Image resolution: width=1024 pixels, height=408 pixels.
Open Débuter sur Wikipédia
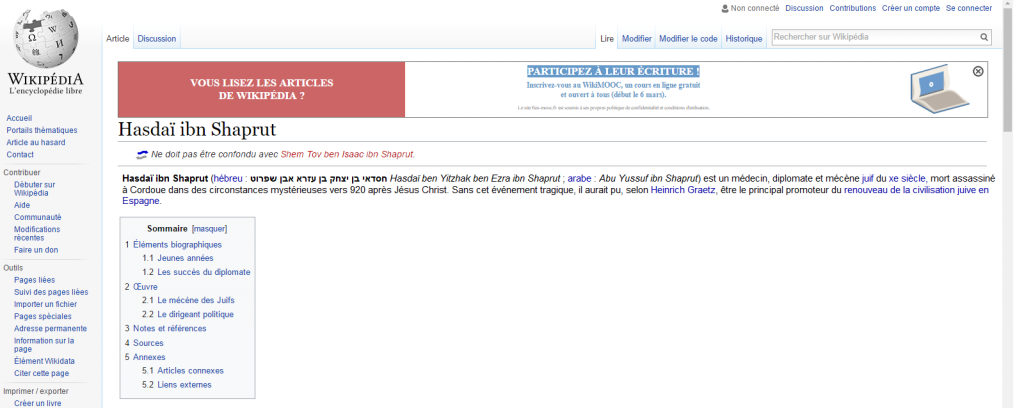[35, 189]
